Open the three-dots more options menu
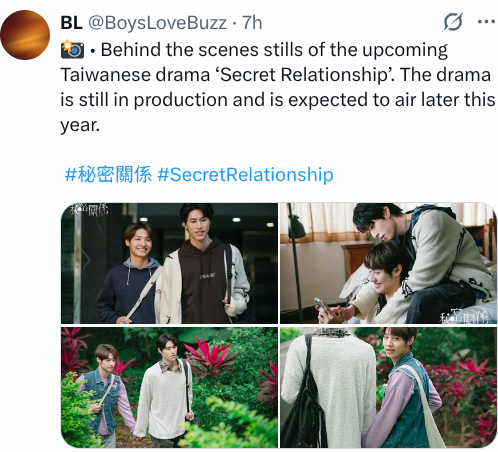The image size is (498, 452). tap(486, 22)
